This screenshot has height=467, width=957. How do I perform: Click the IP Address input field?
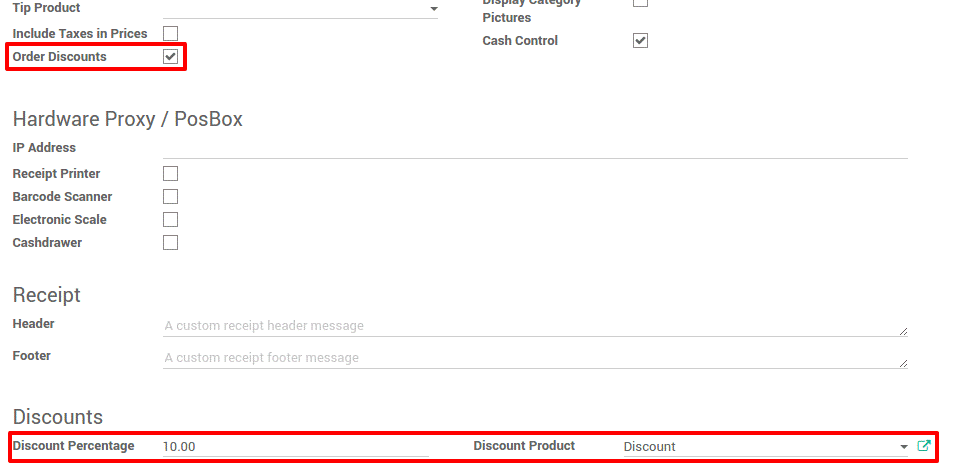[535, 148]
